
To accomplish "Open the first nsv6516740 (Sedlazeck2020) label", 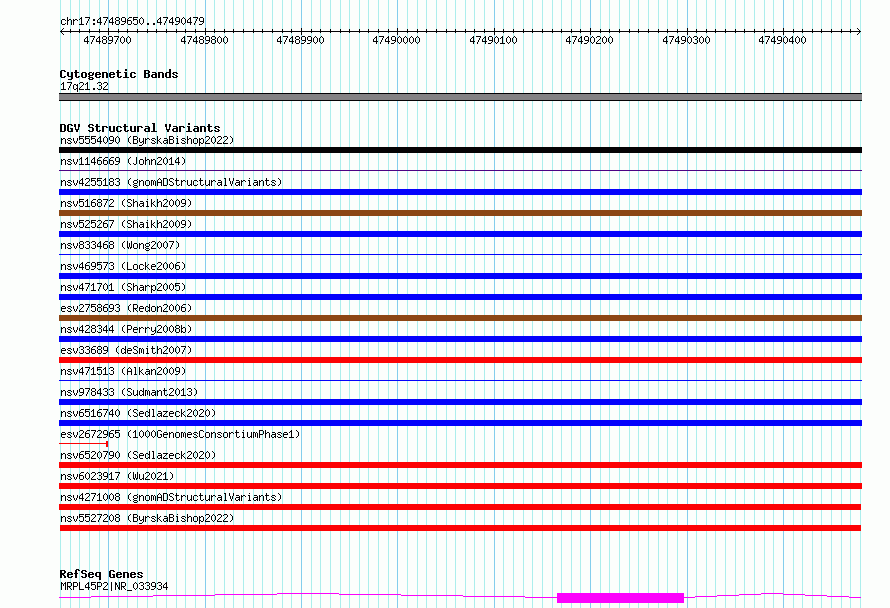I will 138,413.
